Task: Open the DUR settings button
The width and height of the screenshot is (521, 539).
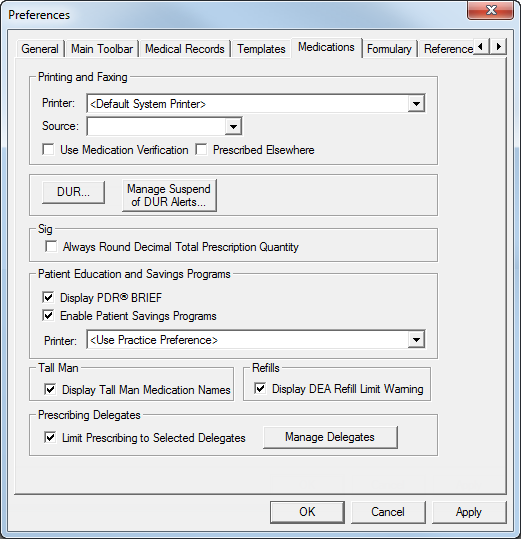Action: (x=73, y=192)
